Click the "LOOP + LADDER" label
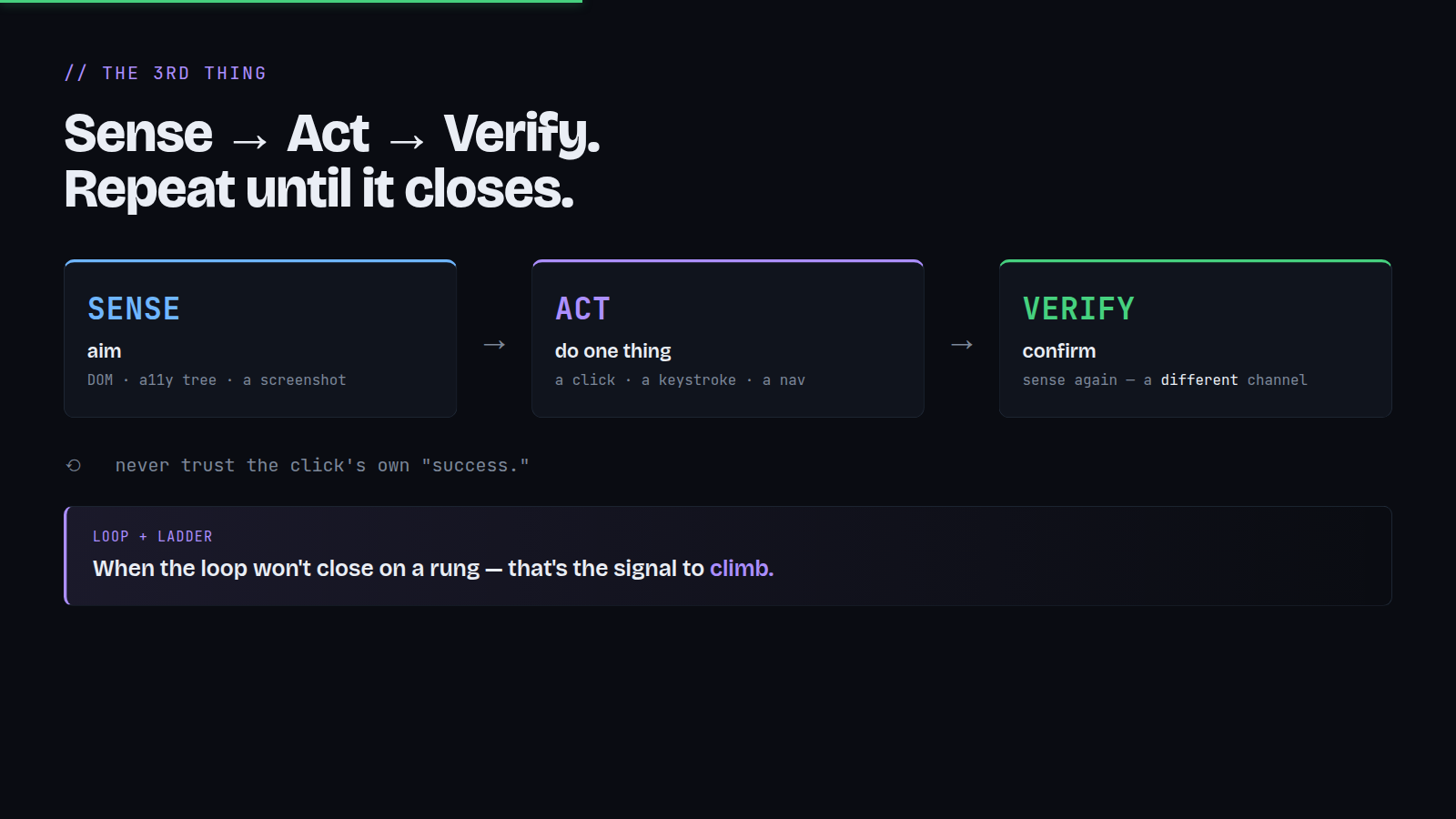Screen dimensions: 1456x819 point(153,537)
